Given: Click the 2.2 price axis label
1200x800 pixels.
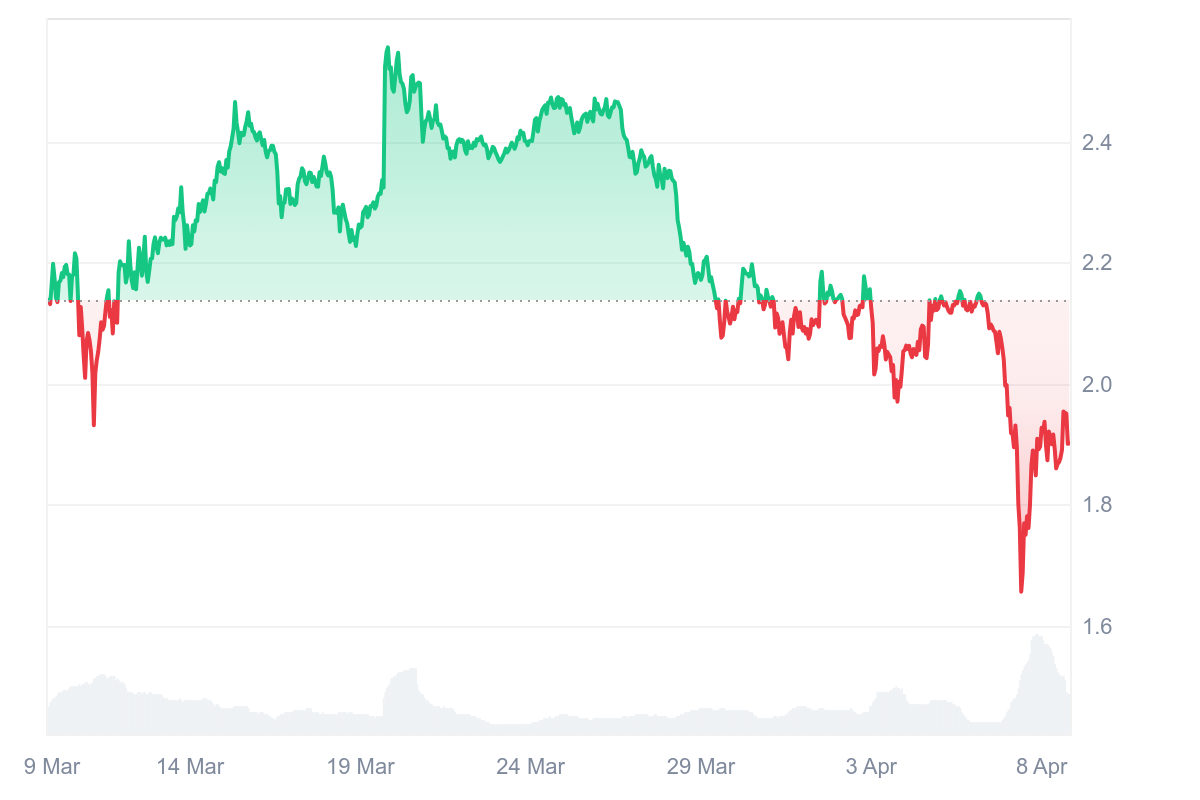Looking at the screenshot, I should click(1097, 264).
